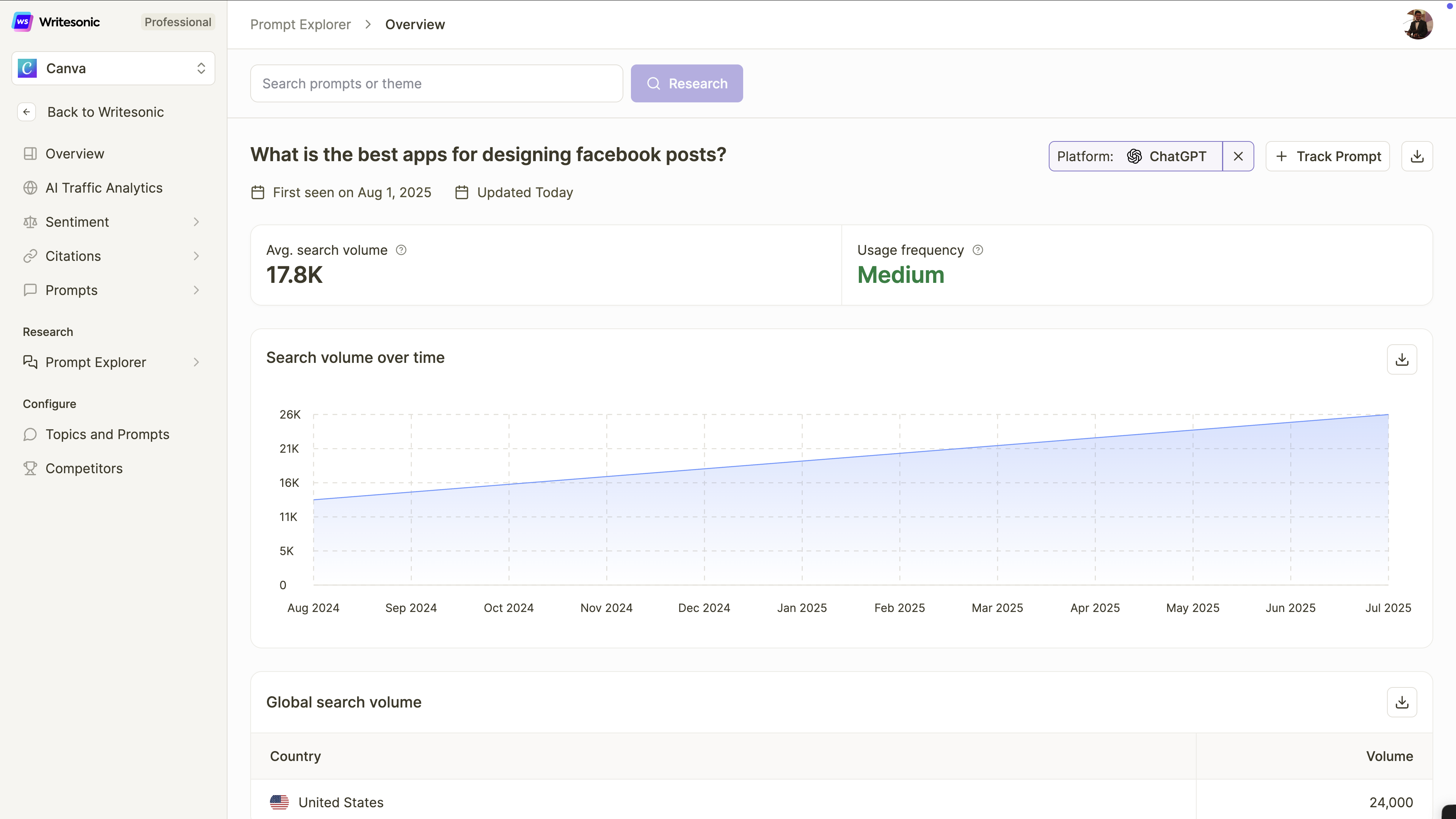This screenshot has width=1456, height=819.
Task: Open Topics and Prompts settings
Action: tap(107, 434)
